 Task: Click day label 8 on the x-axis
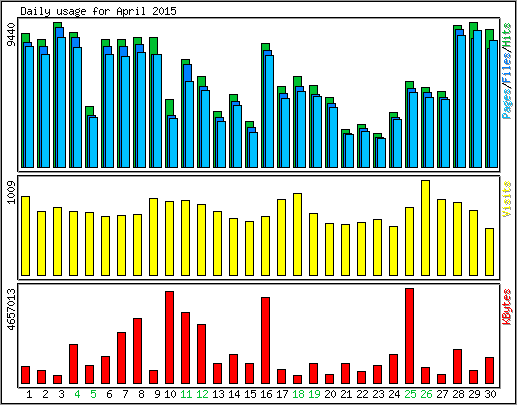click(141, 394)
